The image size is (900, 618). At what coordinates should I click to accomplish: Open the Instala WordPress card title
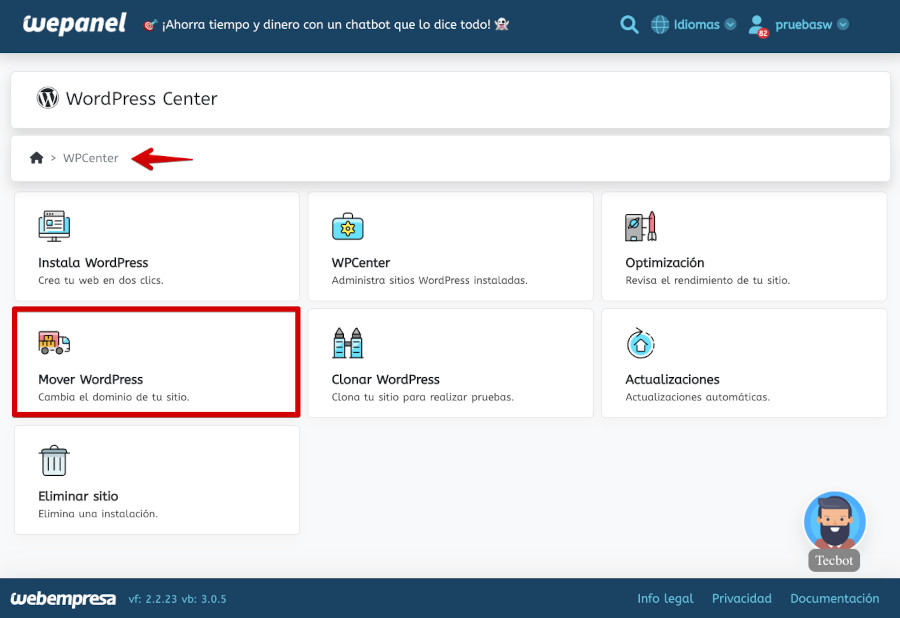pyautogui.click(x=93, y=262)
